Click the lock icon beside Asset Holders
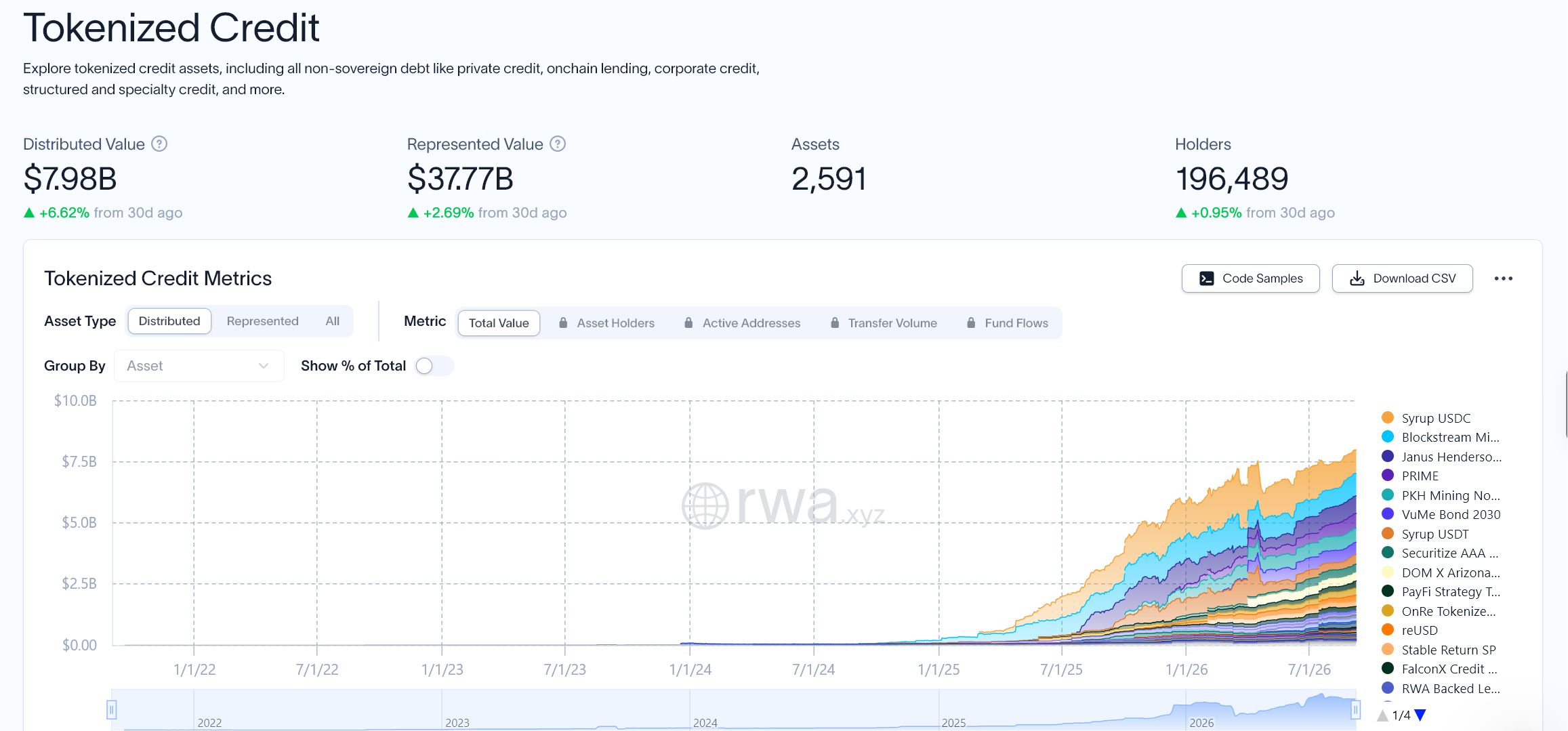This screenshot has width=1568, height=731. (563, 323)
